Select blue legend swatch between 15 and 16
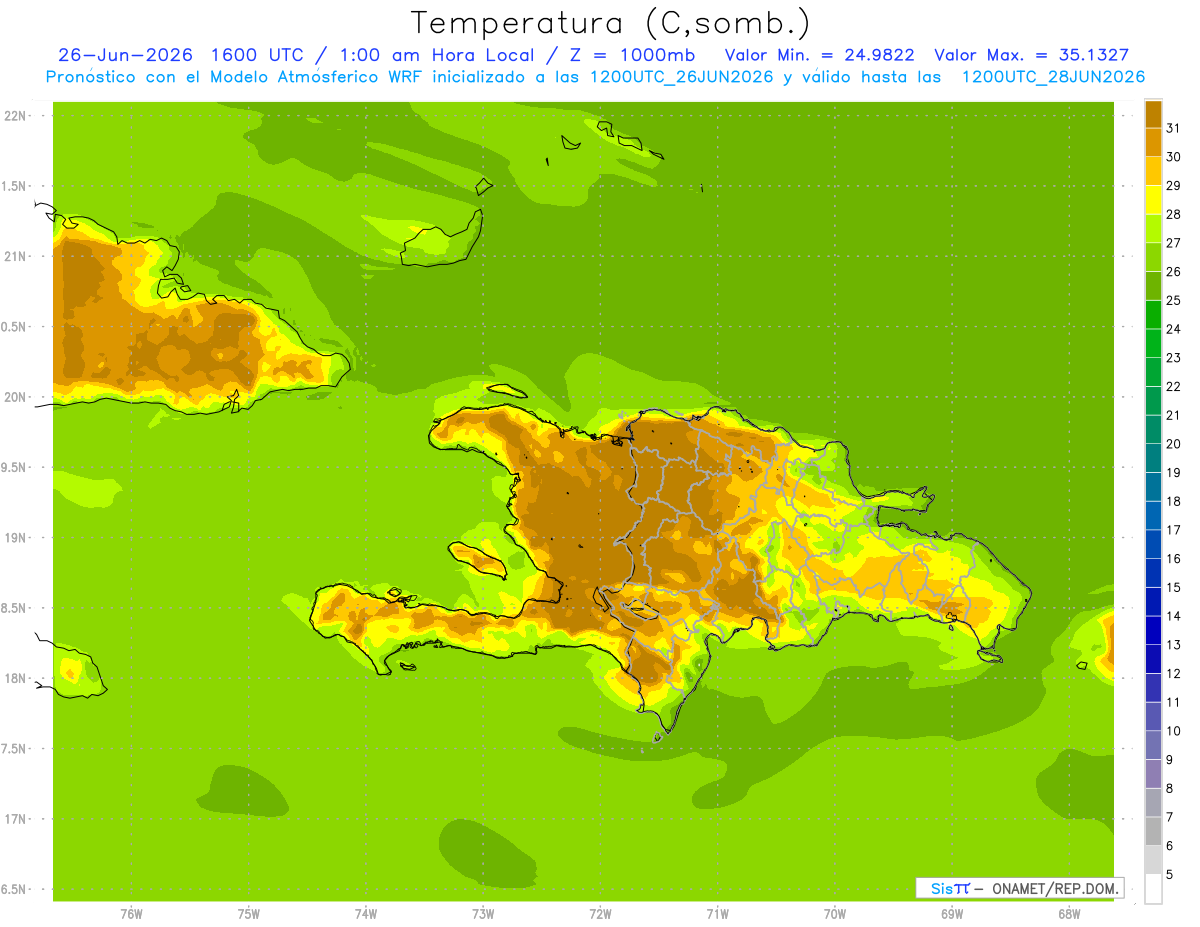This screenshot has height=927, width=1200. 1153,573
